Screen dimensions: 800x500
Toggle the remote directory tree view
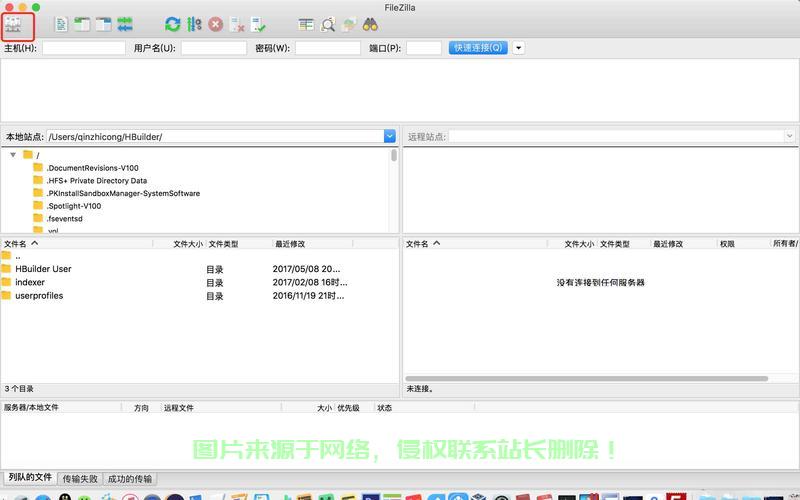(x=104, y=24)
